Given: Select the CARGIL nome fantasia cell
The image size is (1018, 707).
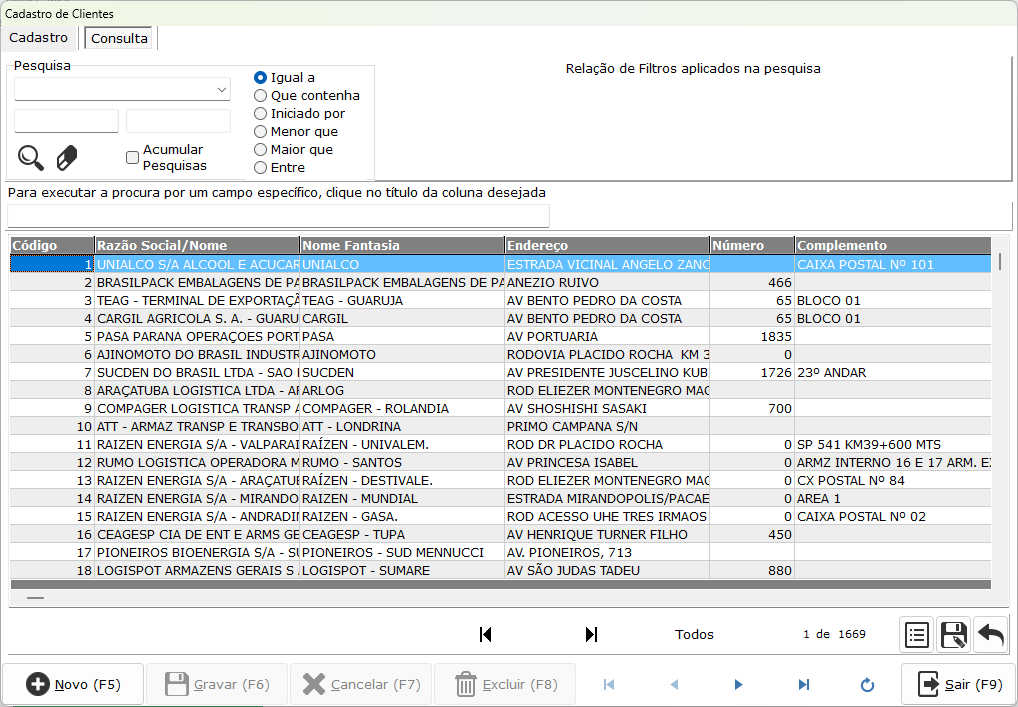Looking at the screenshot, I should 403,319.
